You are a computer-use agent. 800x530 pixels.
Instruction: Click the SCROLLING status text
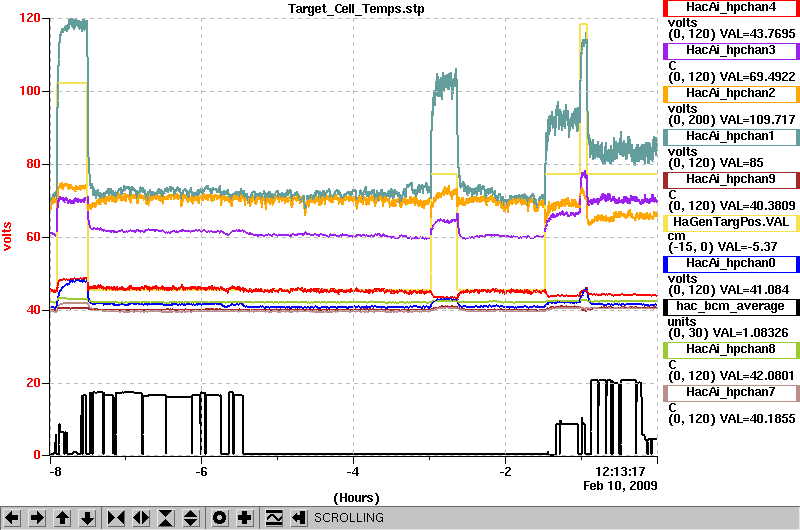click(x=349, y=518)
